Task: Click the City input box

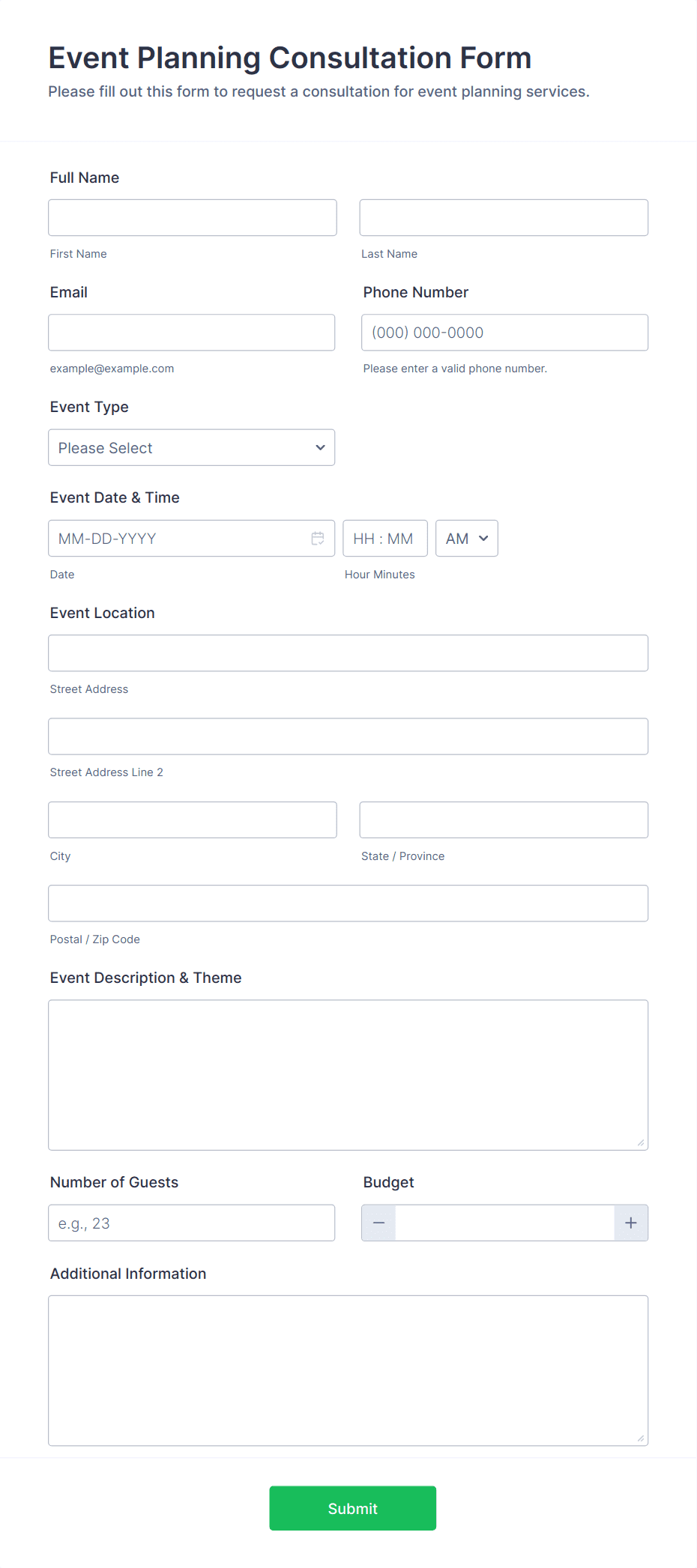Action: tap(192, 820)
